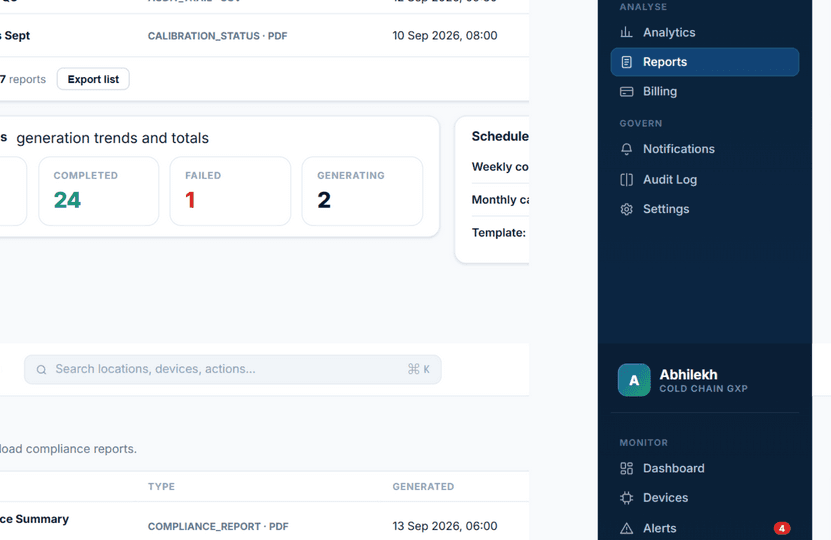Focus the search locations, devices, actions field
The image size is (831, 540).
(x=233, y=369)
